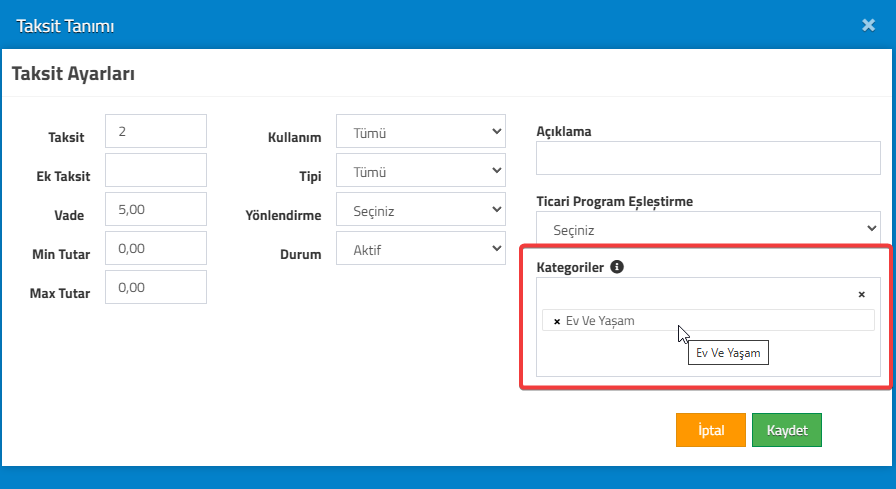The height and width of the screenshot is (489, 896).
Task: Focus the Taksit input field
Action: point(155,131)
